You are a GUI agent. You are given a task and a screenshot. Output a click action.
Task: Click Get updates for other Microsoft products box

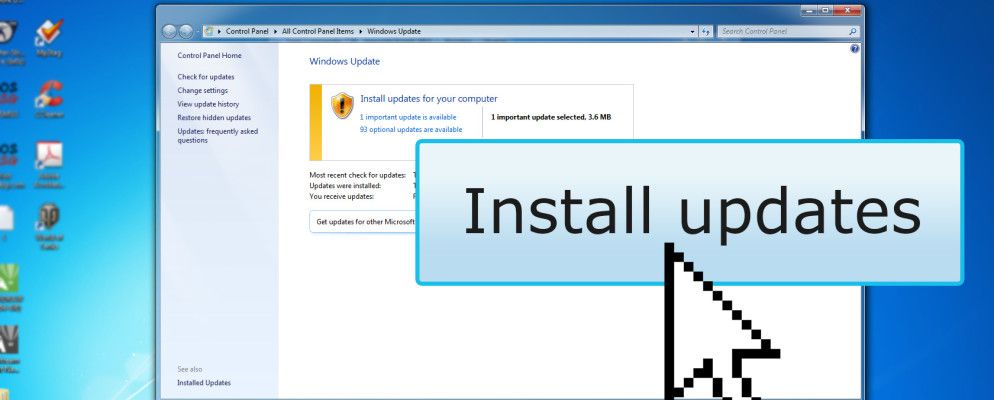(x=363, y=222)
